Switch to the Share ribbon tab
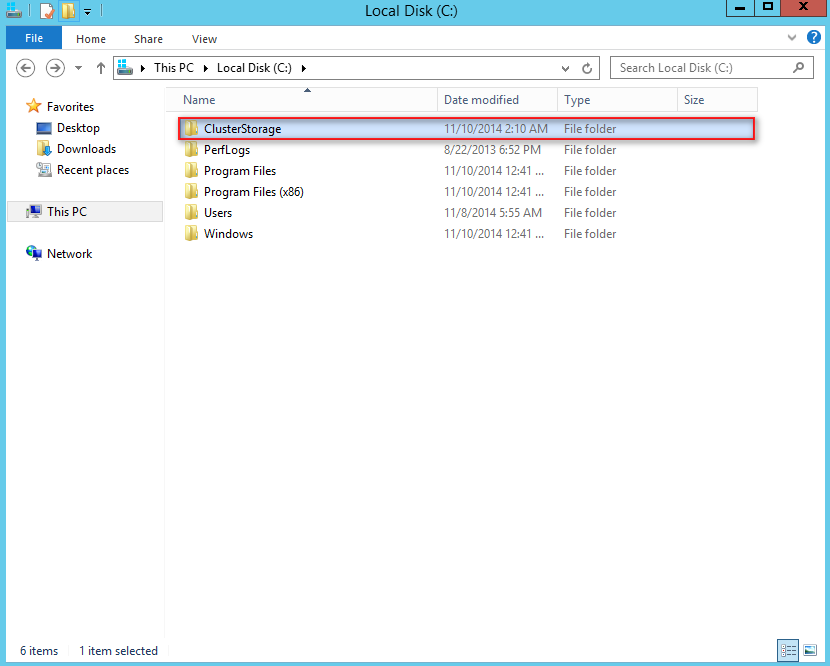Viewport: 830px width, 666px height. [x=148, y=39]
